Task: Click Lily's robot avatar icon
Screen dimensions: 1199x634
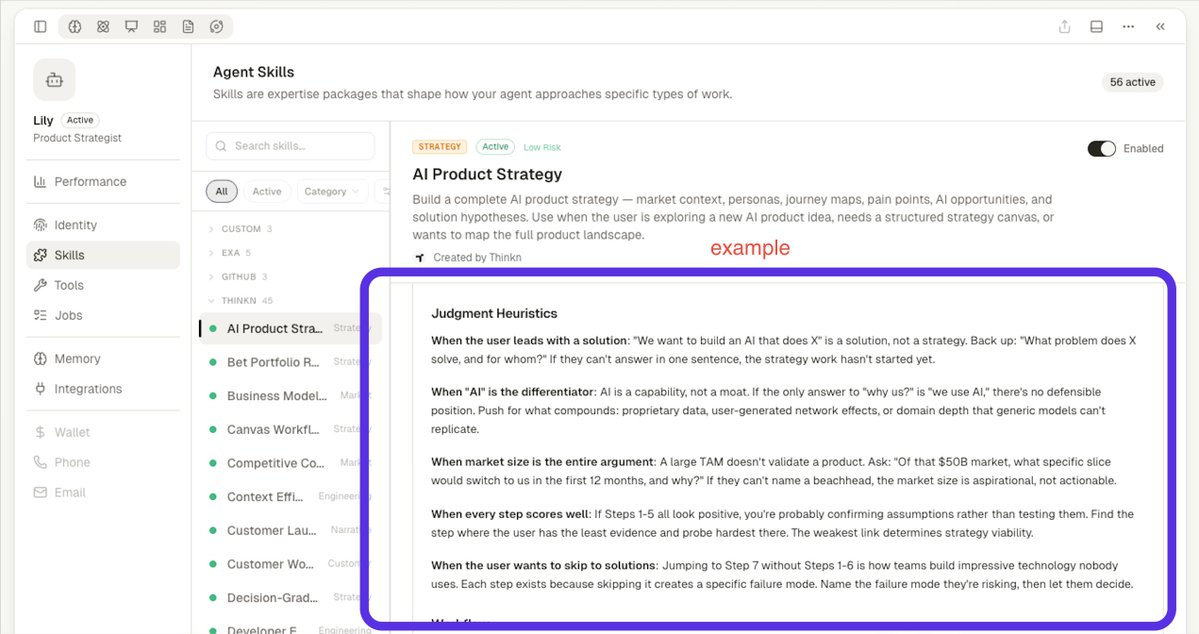Action: click(54, 80)
